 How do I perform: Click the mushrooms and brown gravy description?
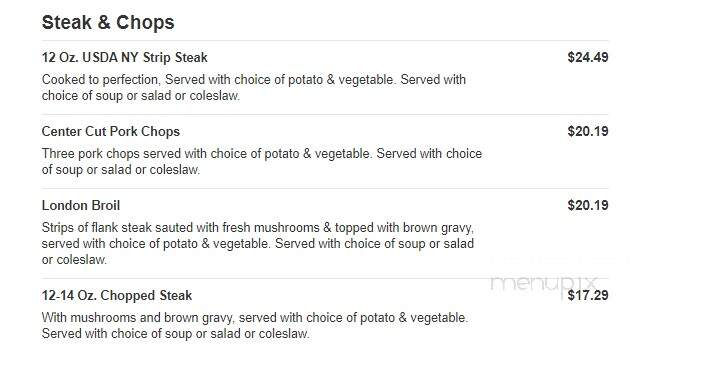(x=255, y=325)
